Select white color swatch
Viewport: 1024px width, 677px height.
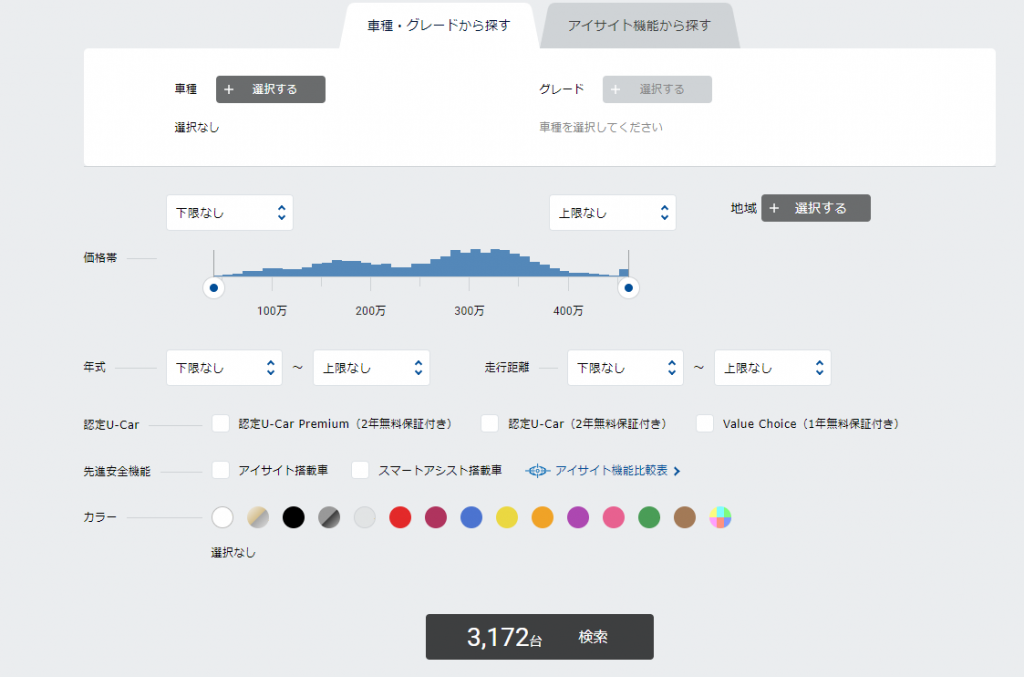pyautogui.click(x=223, y=518)
